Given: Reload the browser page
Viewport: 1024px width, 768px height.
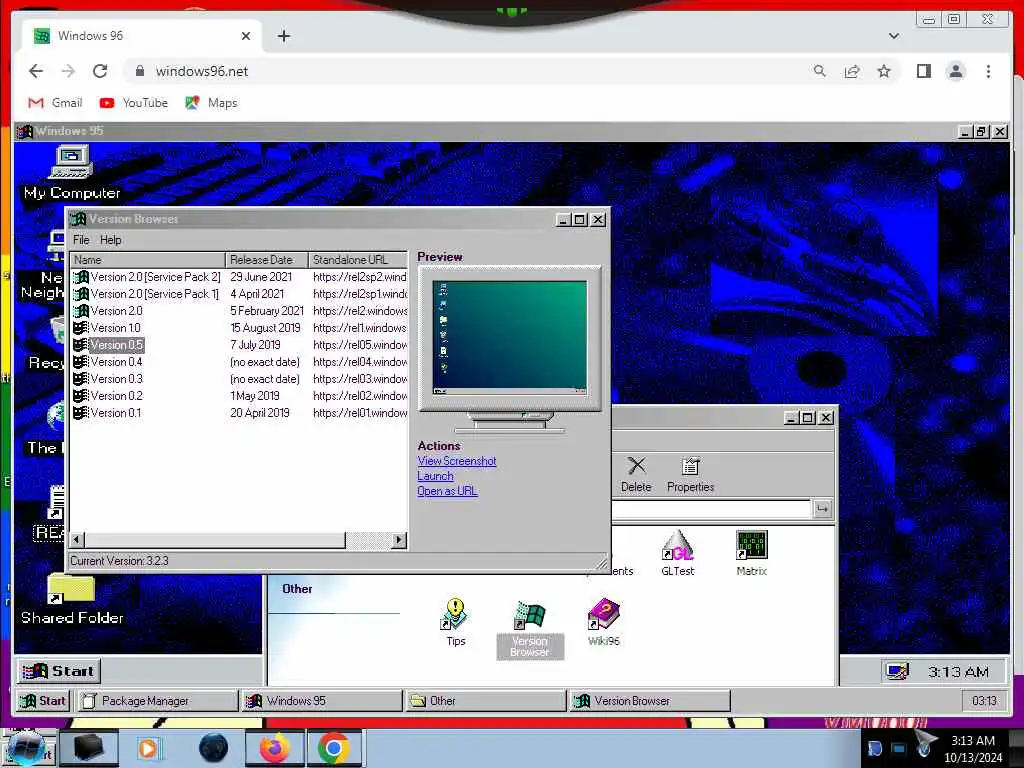Looking at the screenshot, I should [100, 71].
